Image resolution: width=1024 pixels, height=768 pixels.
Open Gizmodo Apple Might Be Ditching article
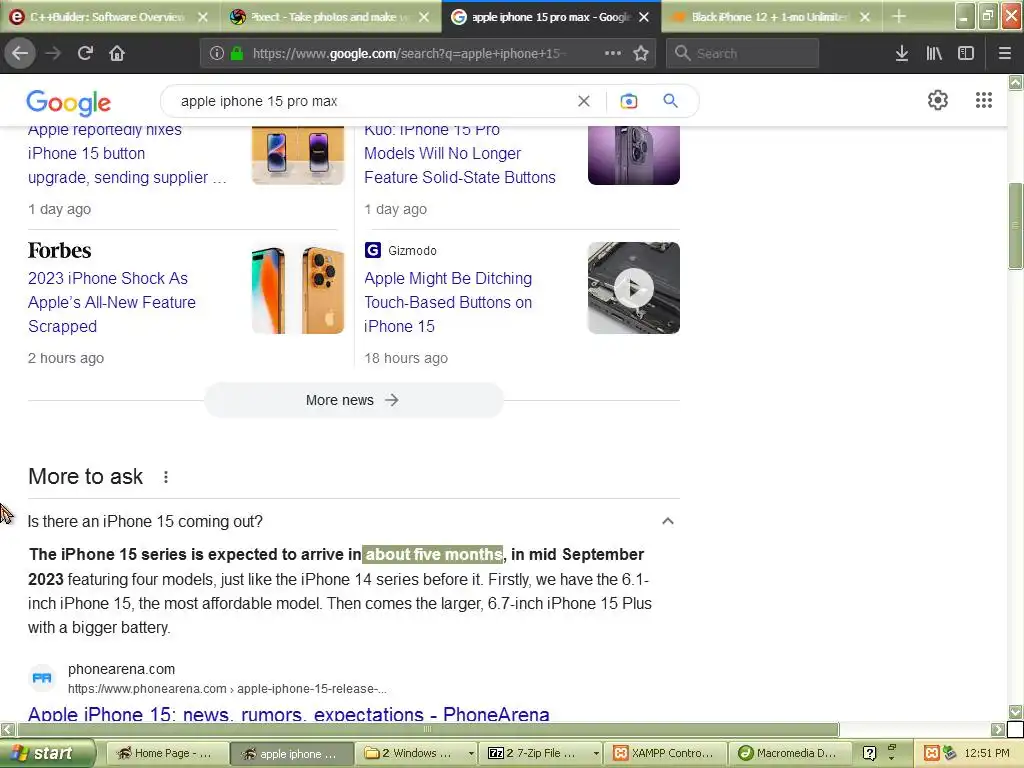tap(448, 302)
